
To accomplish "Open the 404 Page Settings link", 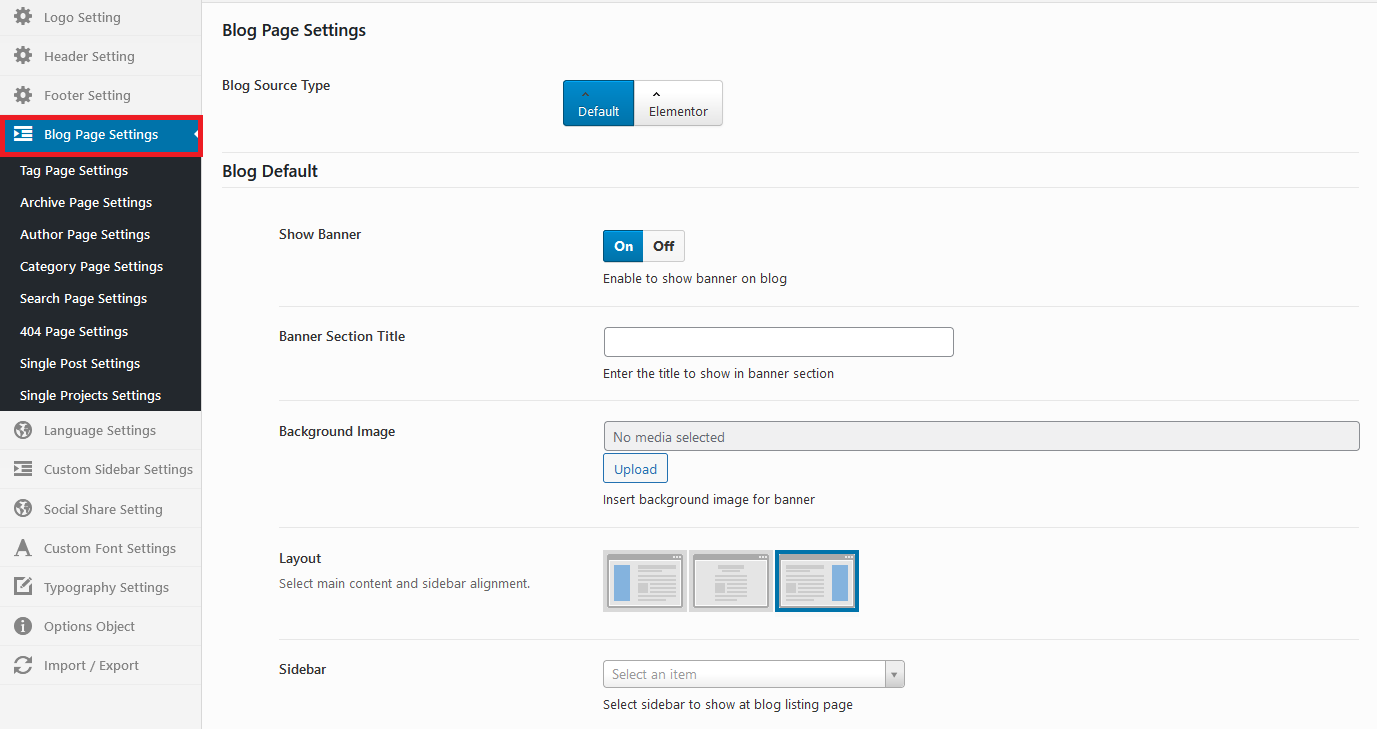I will click(x=73, y=331).
